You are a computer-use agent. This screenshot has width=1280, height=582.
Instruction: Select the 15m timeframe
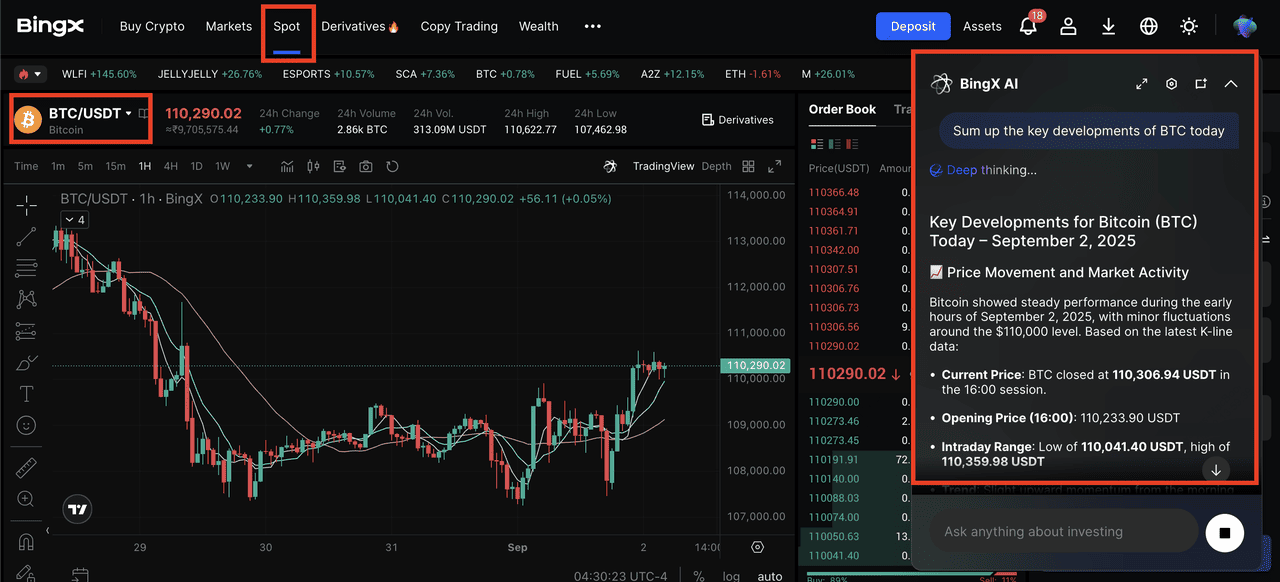coord(115,166)
